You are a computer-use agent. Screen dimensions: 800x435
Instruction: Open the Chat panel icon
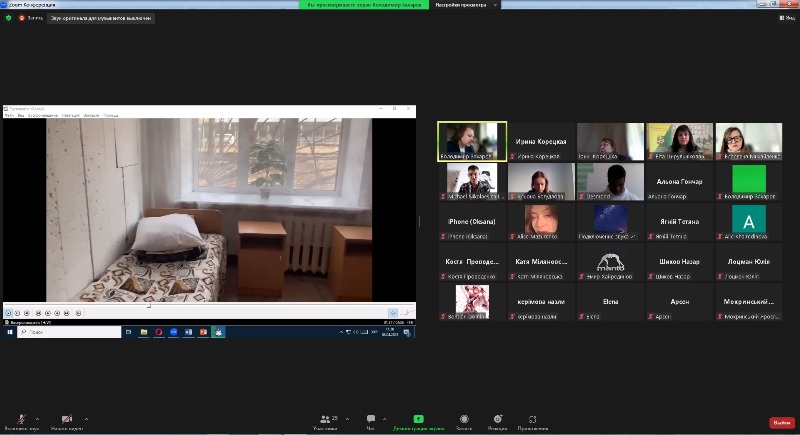point(371,419)
